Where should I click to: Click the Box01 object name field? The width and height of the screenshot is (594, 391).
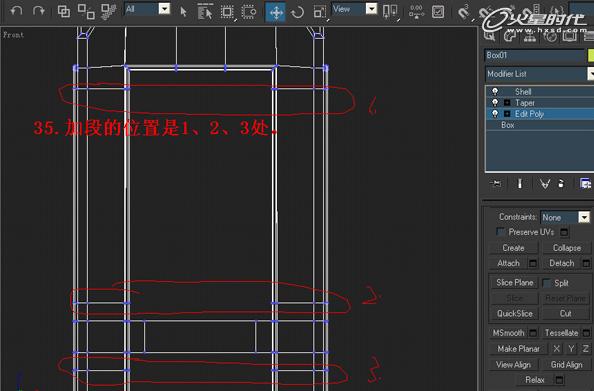tap(534, 55)
